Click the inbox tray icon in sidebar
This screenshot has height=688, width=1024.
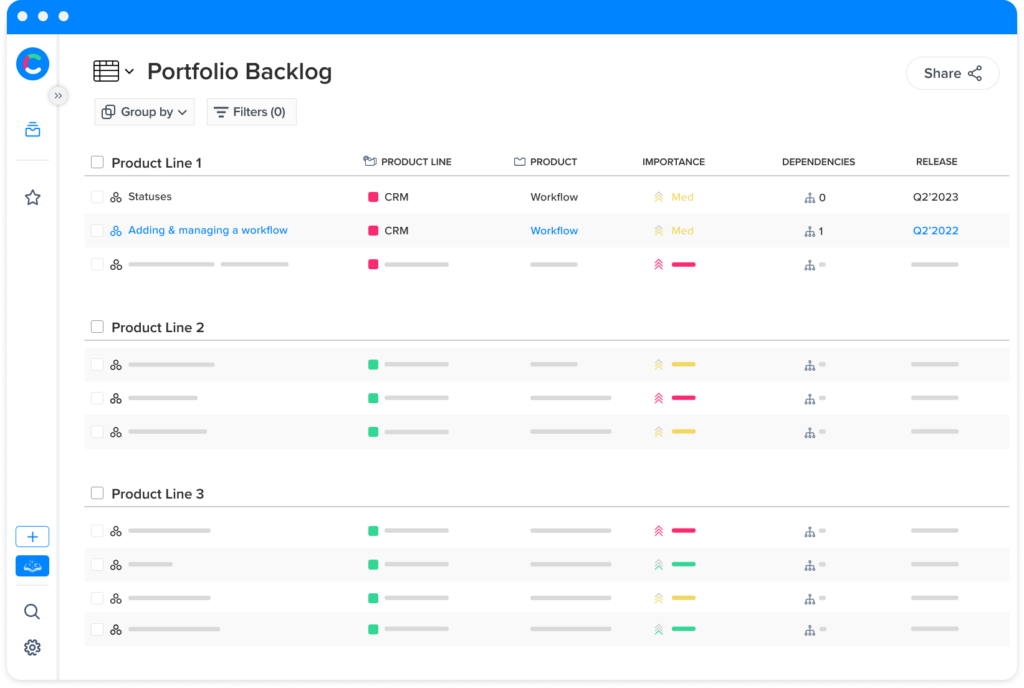(33, 130)
